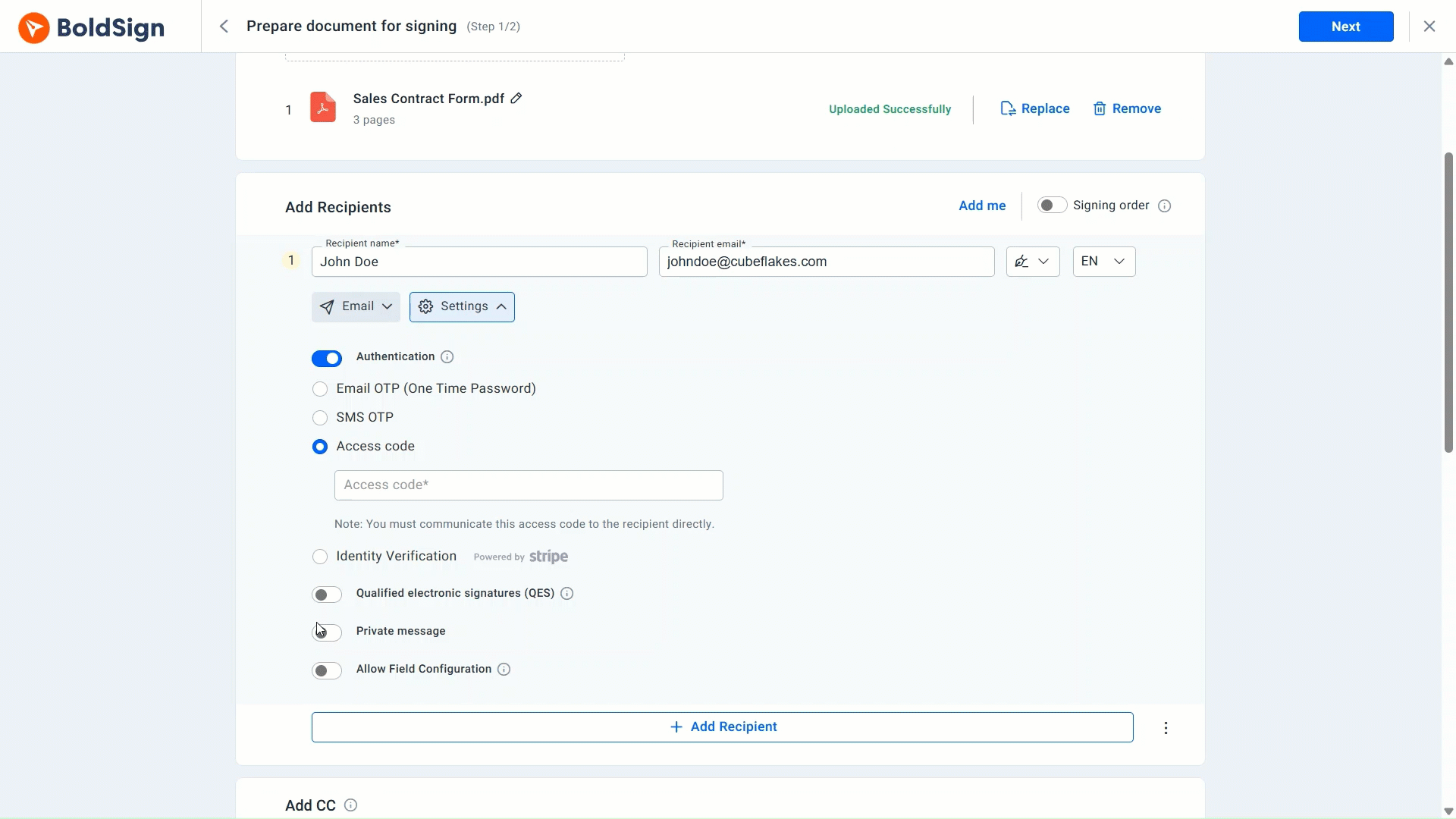Collapse the recipient Settings panel
This screenshot has width=1456, height=819.
coord(462,307)
